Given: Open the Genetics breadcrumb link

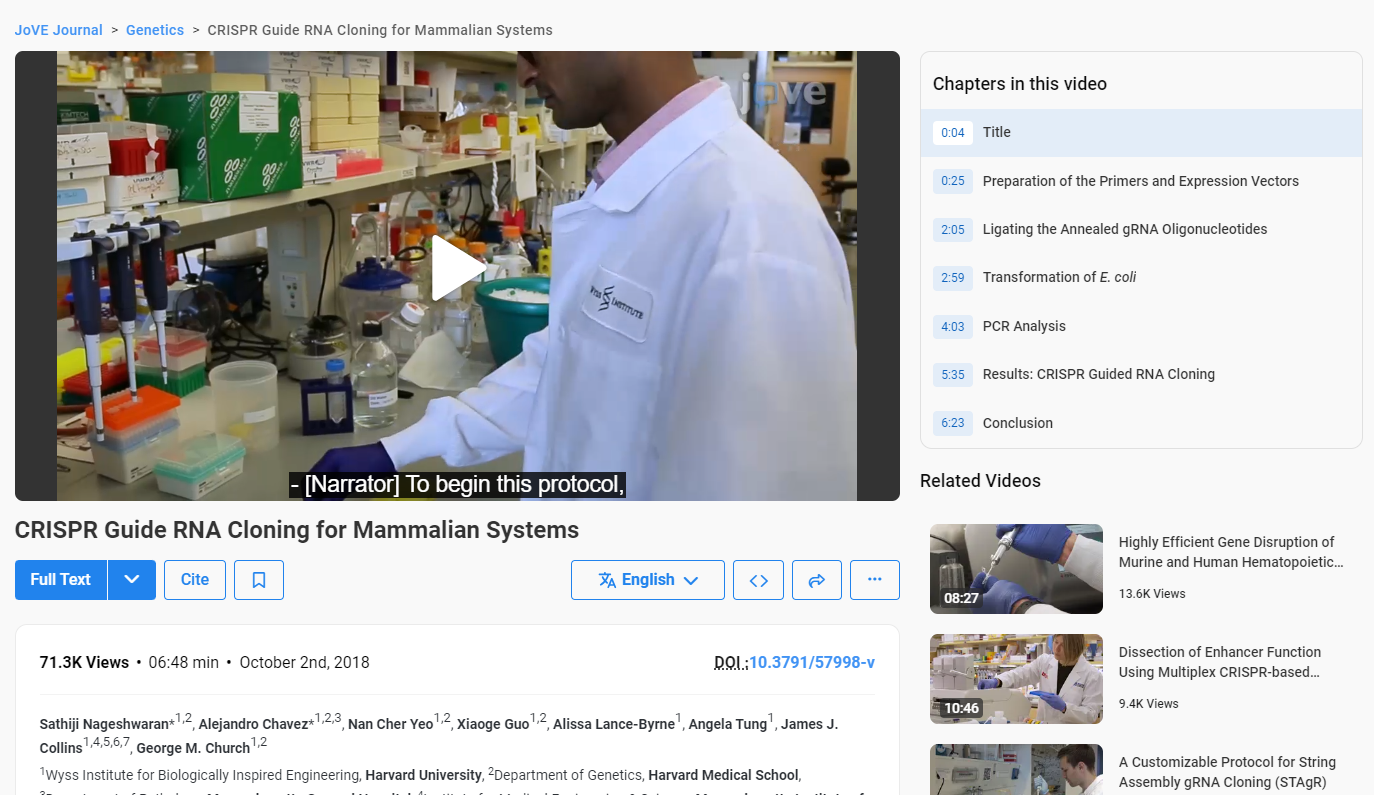Looking at the screenshot, I should point(155,30).
